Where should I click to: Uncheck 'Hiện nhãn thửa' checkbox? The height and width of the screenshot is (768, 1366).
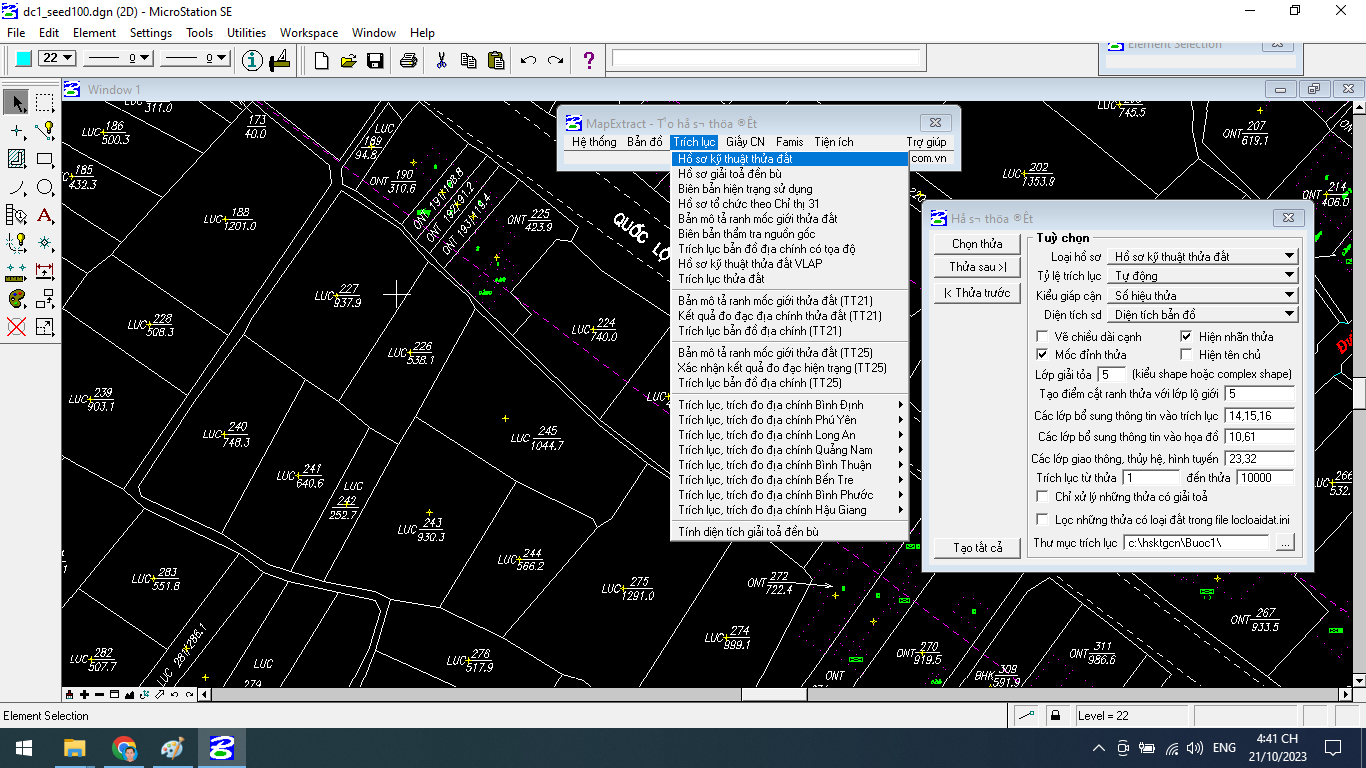pos(1186,337)
